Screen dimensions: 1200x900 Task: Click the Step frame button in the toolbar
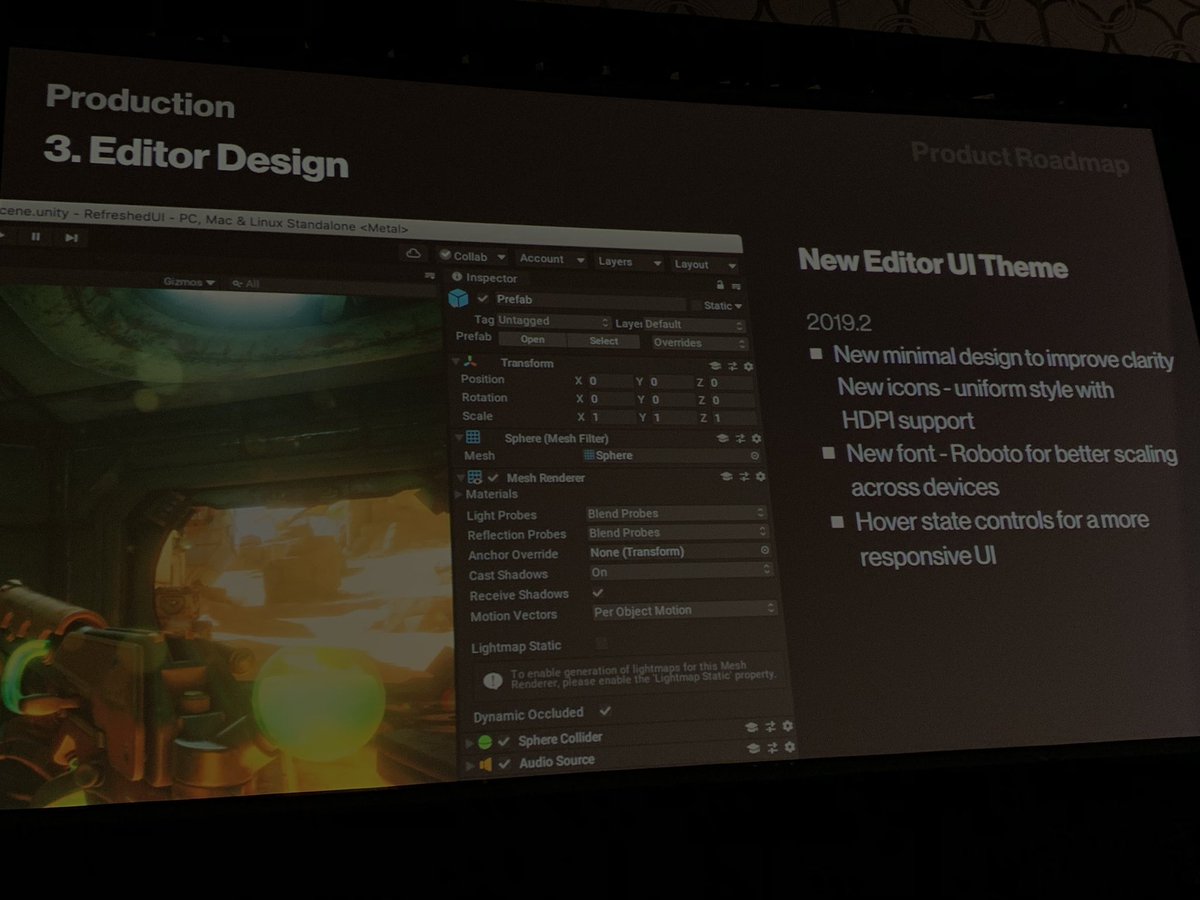click(x=71, y=238)
